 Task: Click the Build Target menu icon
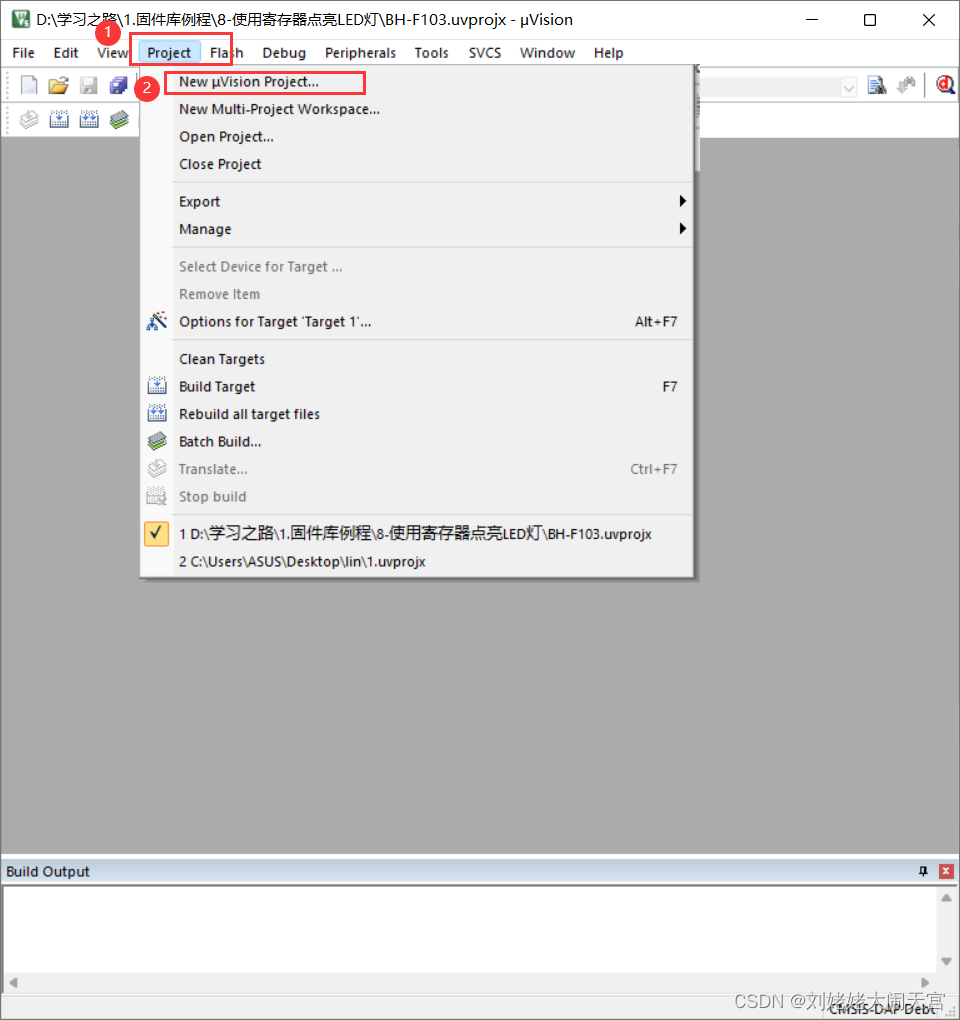(157, 386)
